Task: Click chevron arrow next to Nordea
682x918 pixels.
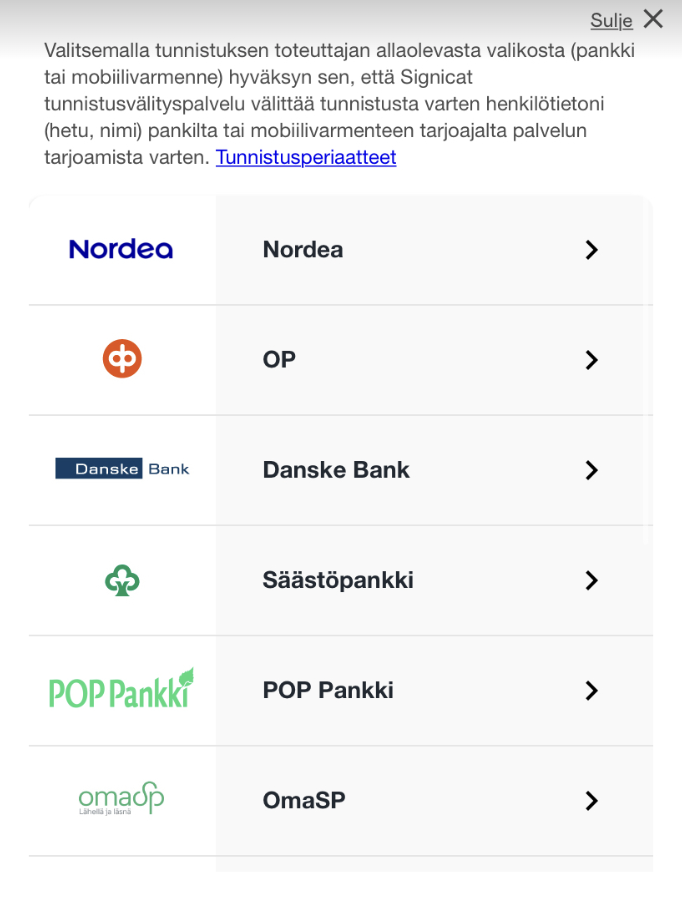Action: (591, 250)
